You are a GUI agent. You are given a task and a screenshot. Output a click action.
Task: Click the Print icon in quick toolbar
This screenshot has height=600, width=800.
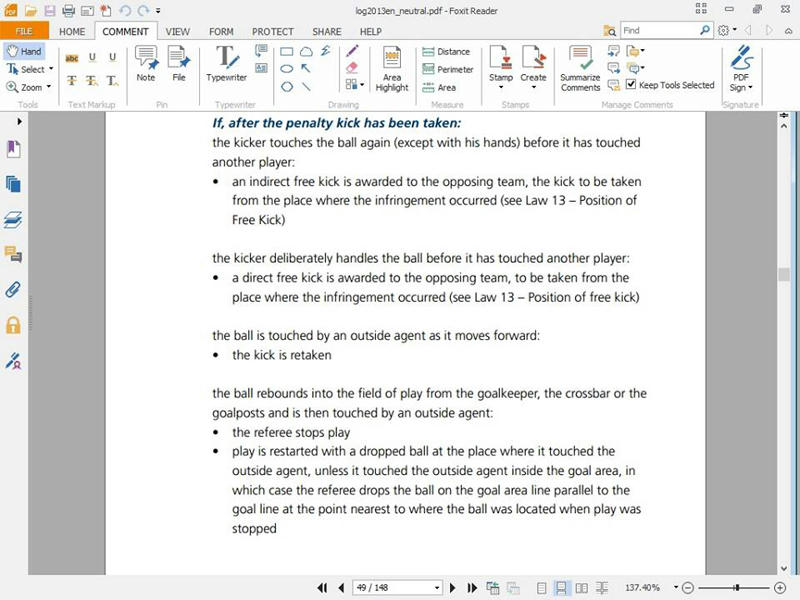click(x=68, y=10)
